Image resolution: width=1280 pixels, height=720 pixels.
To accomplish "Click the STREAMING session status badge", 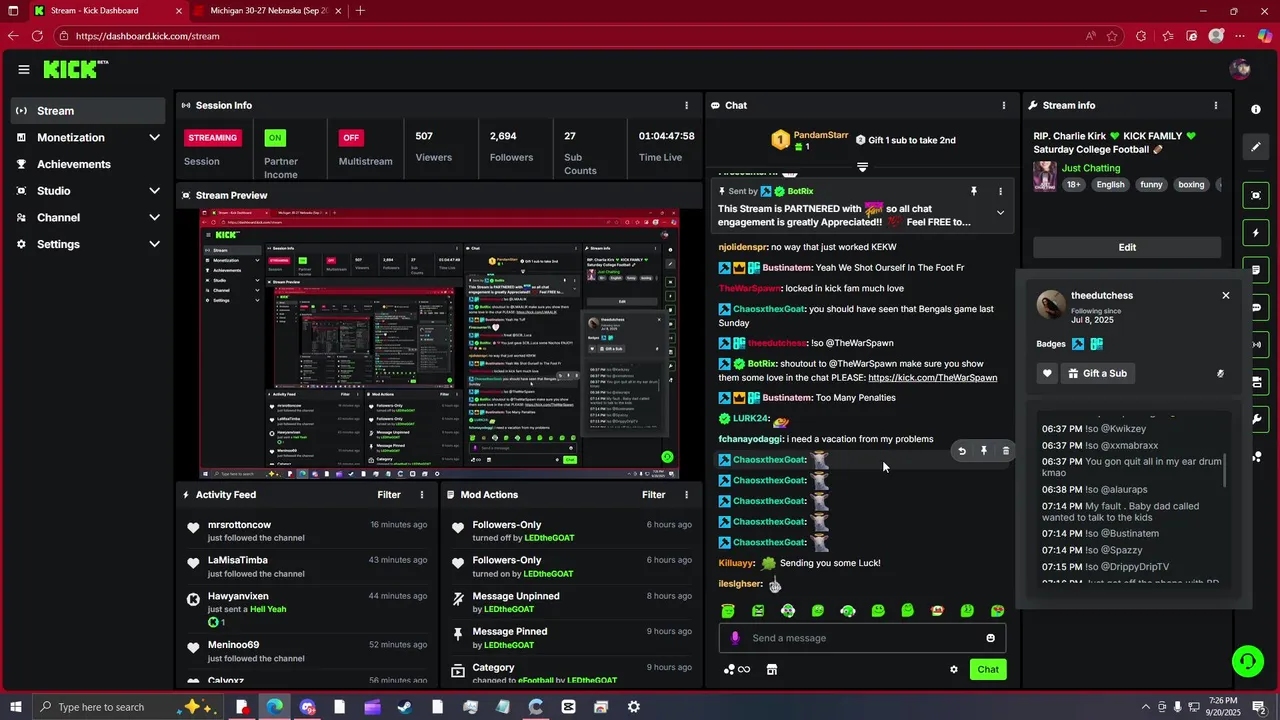I will (212, 138).
